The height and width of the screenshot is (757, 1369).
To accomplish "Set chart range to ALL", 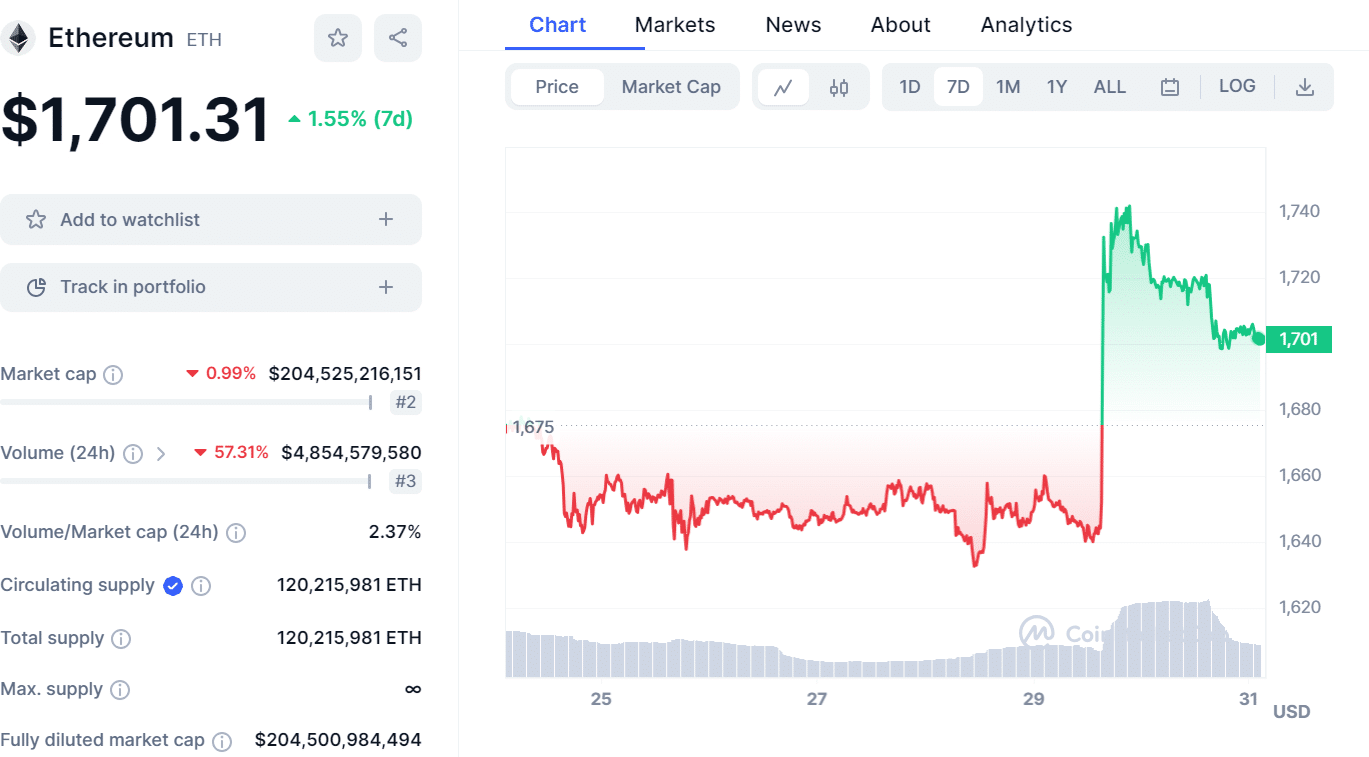I will (x=1110, y=87).
